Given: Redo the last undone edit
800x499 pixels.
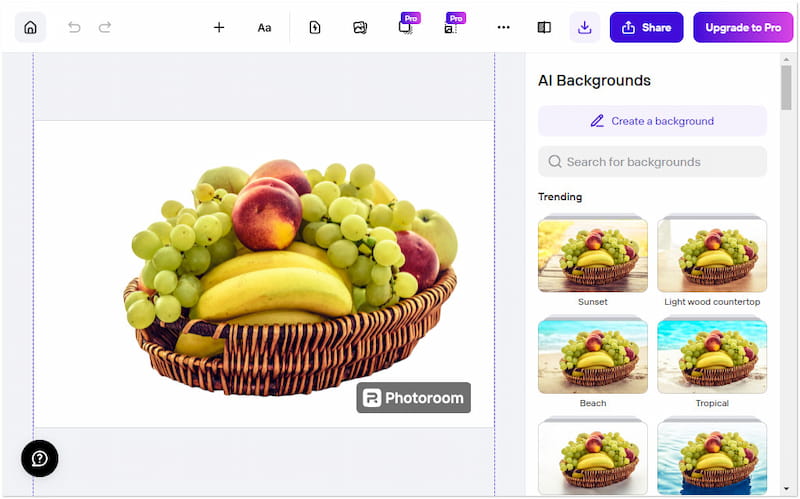Looking at the screenshot, I should [x=105, y=27].
